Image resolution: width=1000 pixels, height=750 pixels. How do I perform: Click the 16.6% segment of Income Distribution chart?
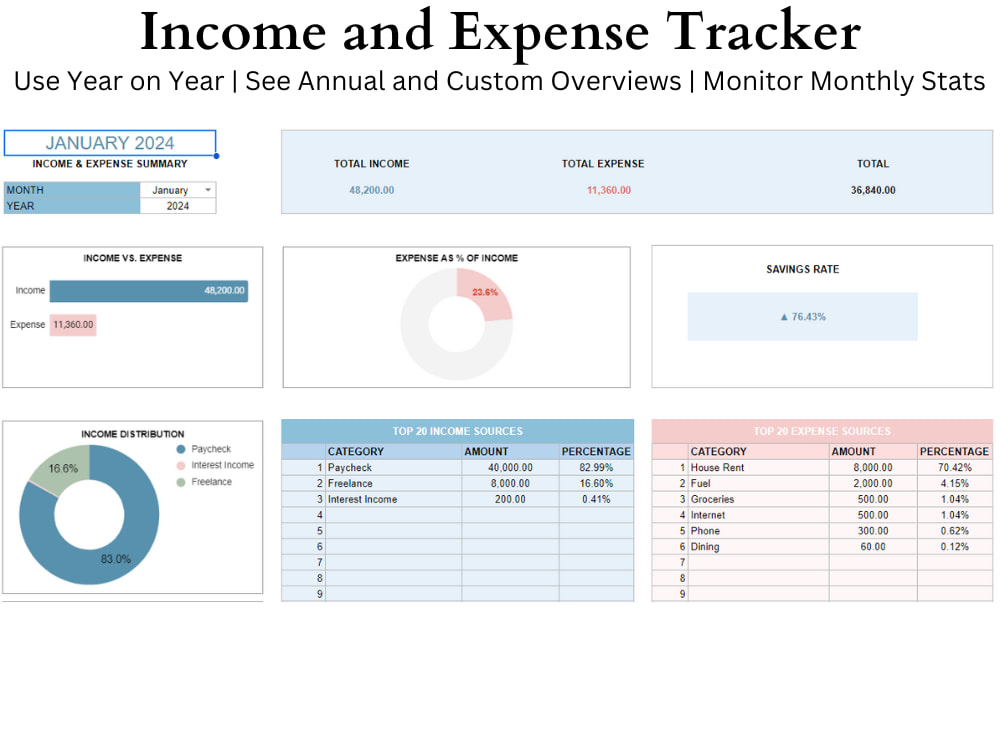pos(62,469)
